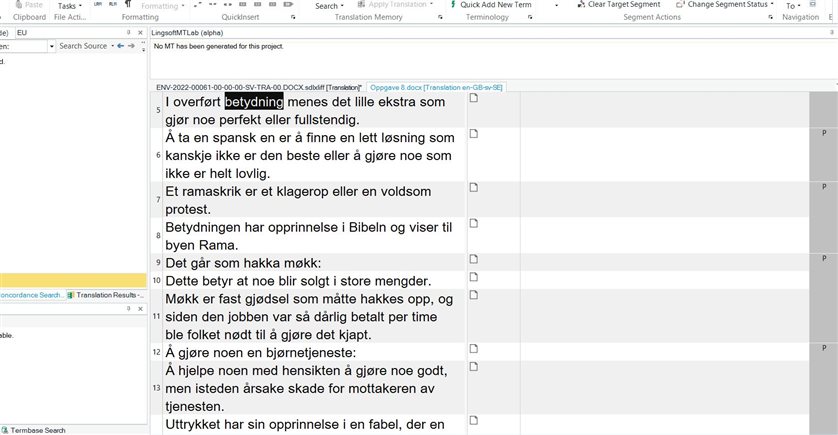Click highlighted word 'betydning' in segment 5
Image resolution: width=838 pixels, height=435 pixels.
pyautogui.click(x=254, y=102)
